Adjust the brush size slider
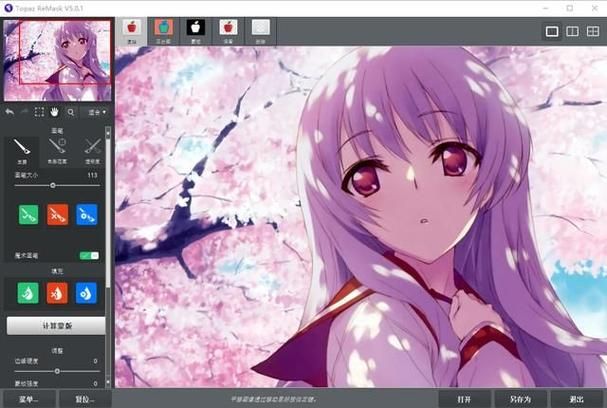 (x=53, y=186)
